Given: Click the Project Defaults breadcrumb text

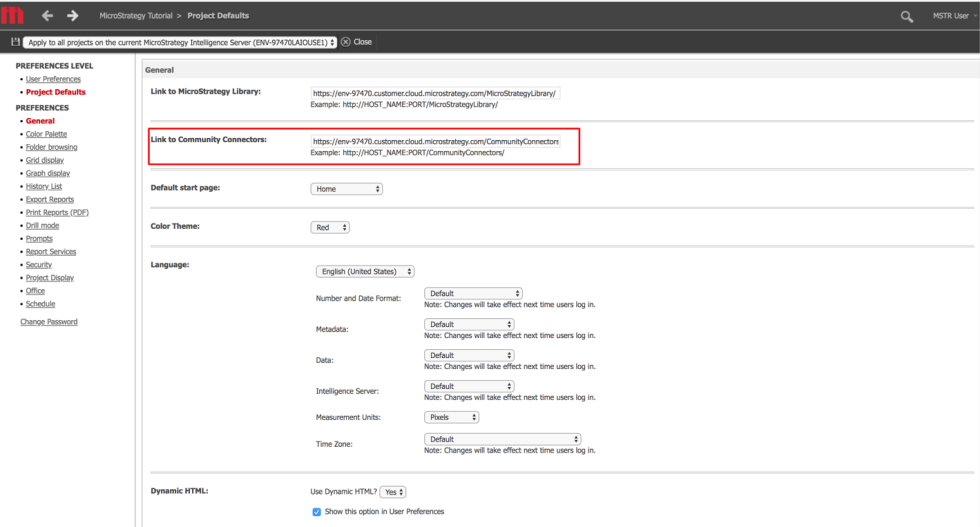Looking at the screenshot, I should click(218, 16).
